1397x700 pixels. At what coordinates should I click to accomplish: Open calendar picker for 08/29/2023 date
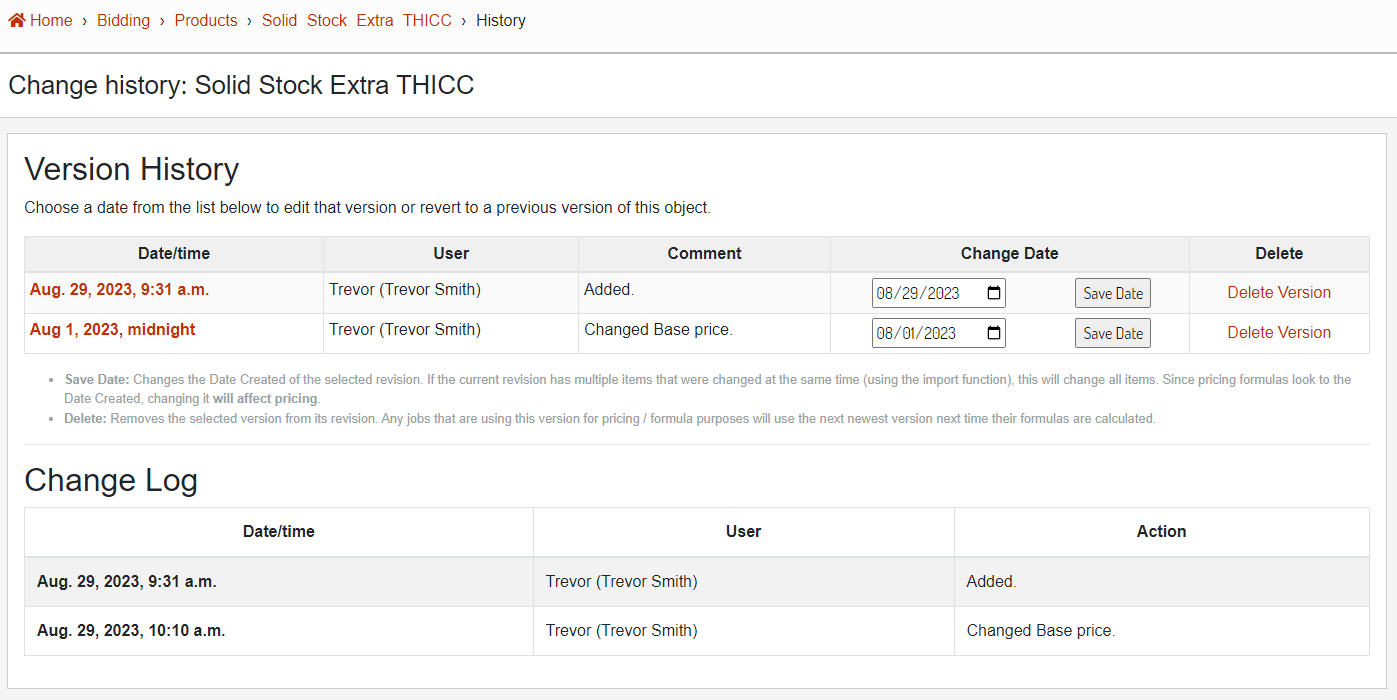993,293
